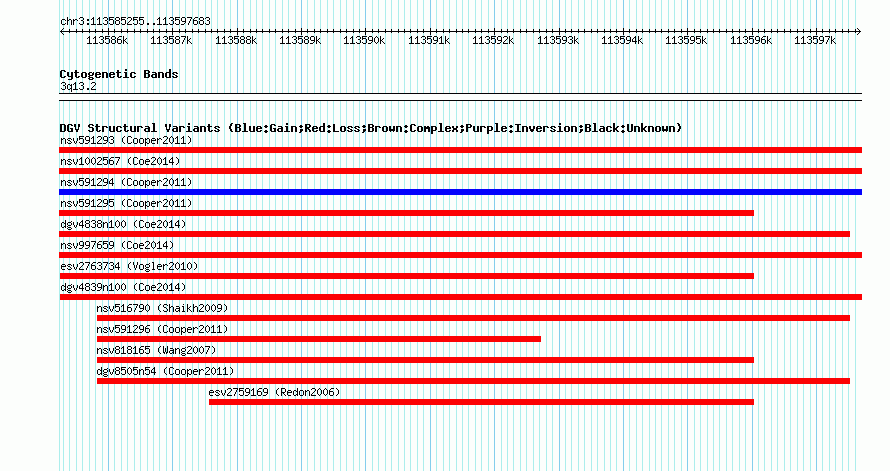The image size is (890, 471).
Task: Select the red bar for dgv8505n54
Action: pos(473,381)
